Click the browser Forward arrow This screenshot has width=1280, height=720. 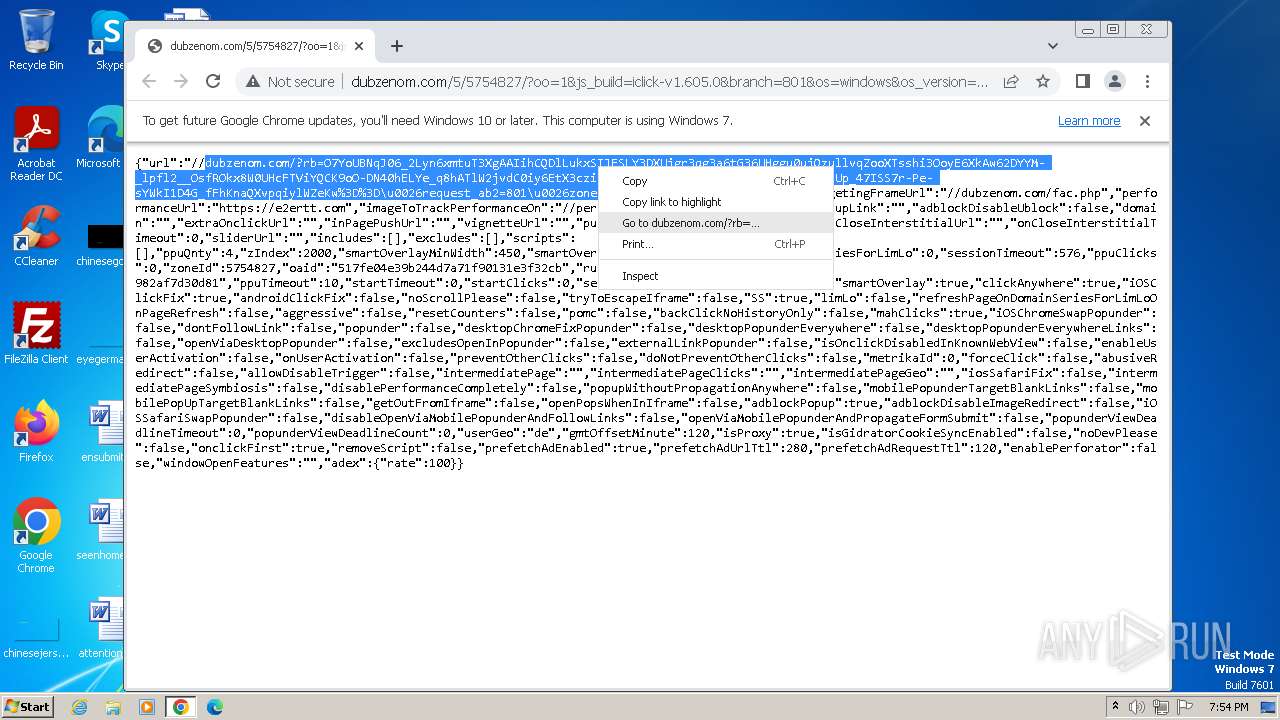[x=181, y=81]
